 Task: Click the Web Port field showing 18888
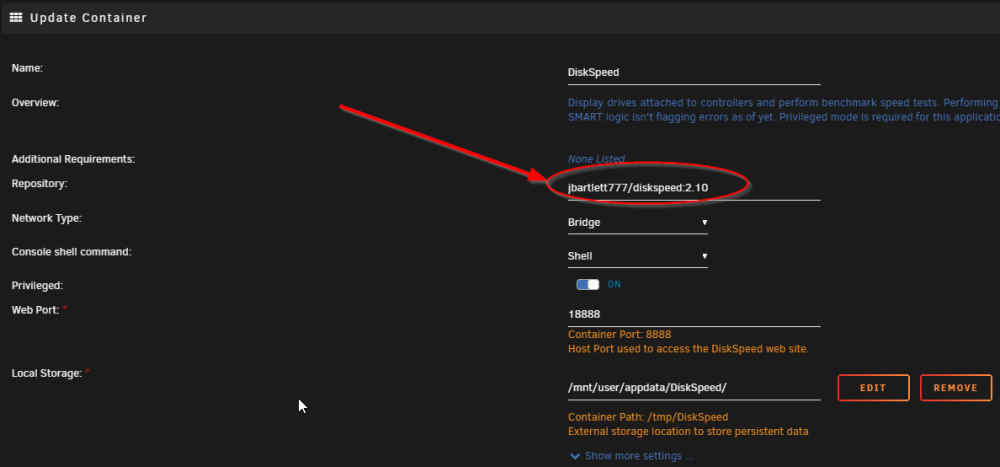694,315
